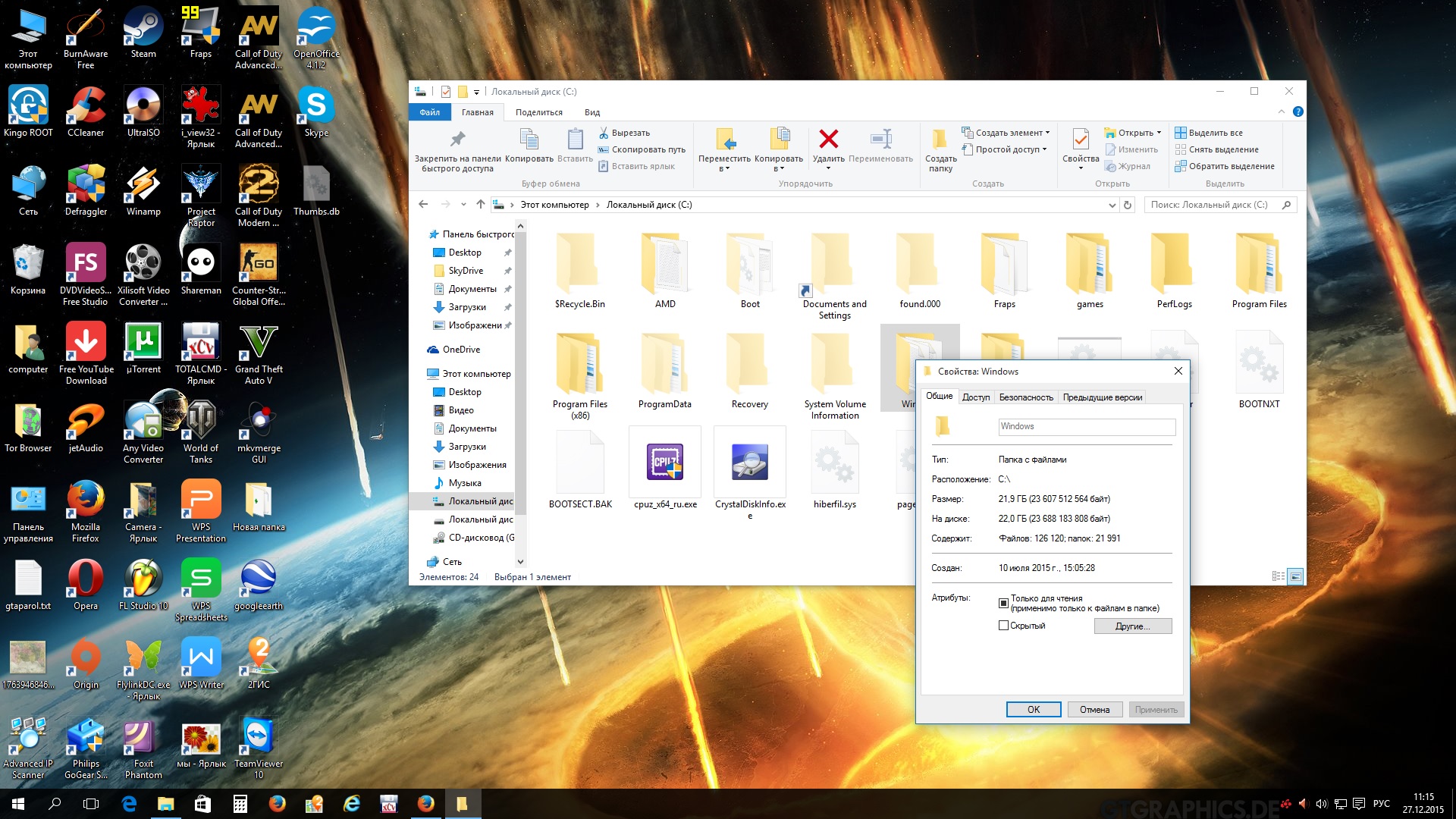Click the Refresh icon beside address bar
This screenshot has width=1456, height=819.
pos(1128,205)
